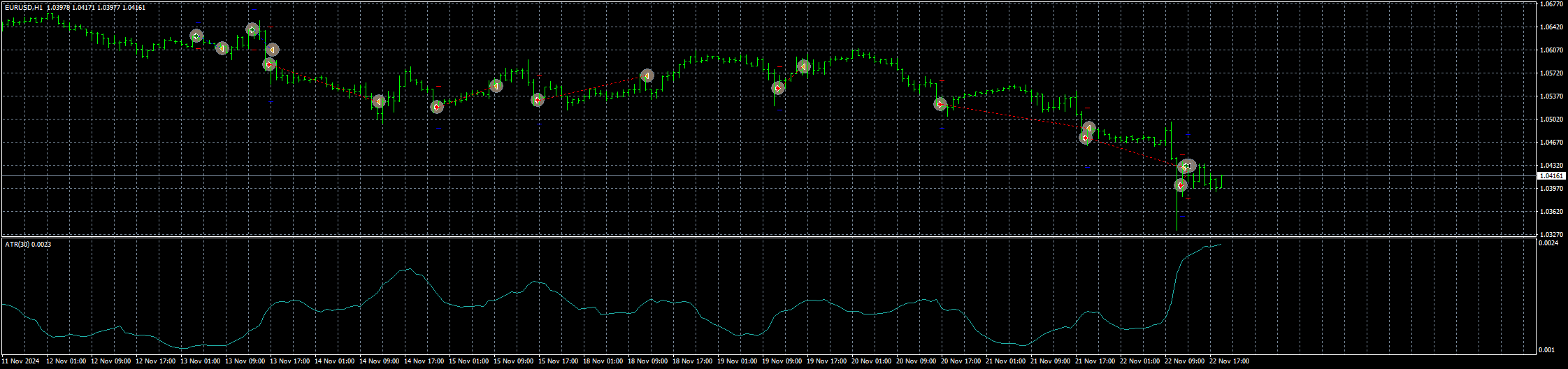1568x369 pixels.
Task: Click the orange close marker near 1.05020 on 21 Nov
Action: point(1088,129)
